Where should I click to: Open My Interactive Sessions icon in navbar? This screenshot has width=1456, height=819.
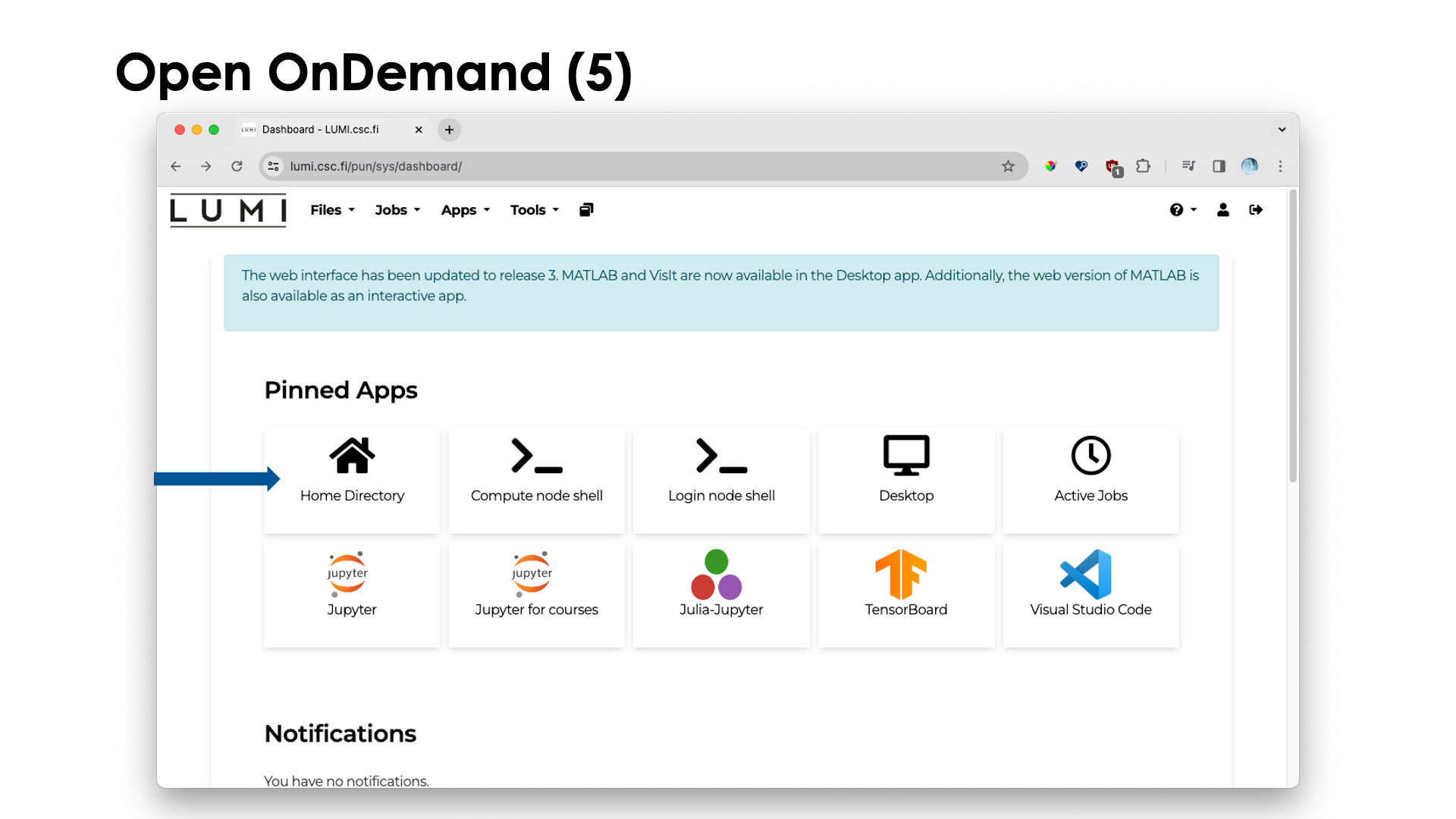click(586, 210)
